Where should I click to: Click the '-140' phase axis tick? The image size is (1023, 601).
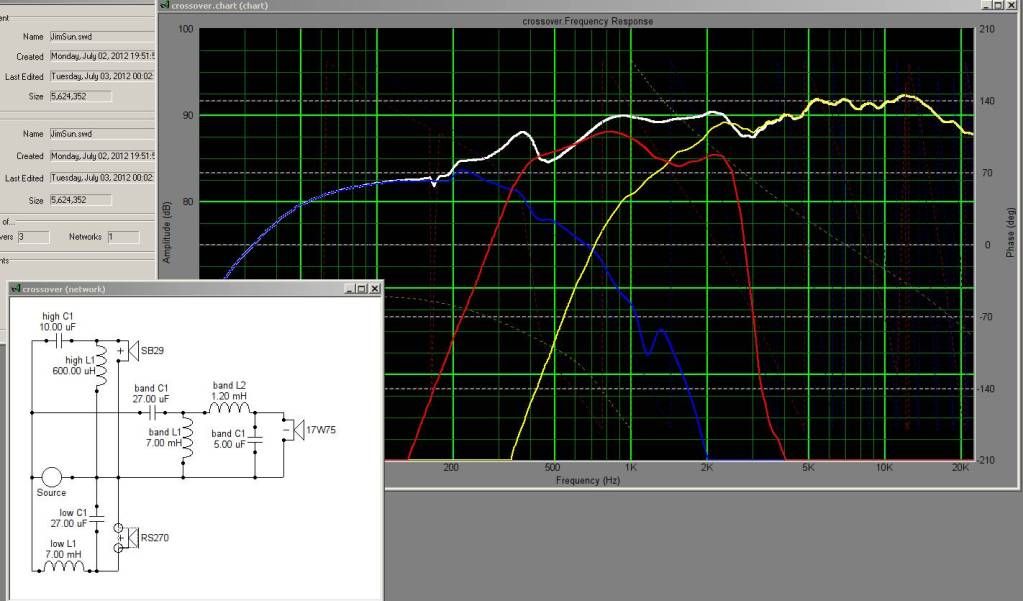(985, 389)
